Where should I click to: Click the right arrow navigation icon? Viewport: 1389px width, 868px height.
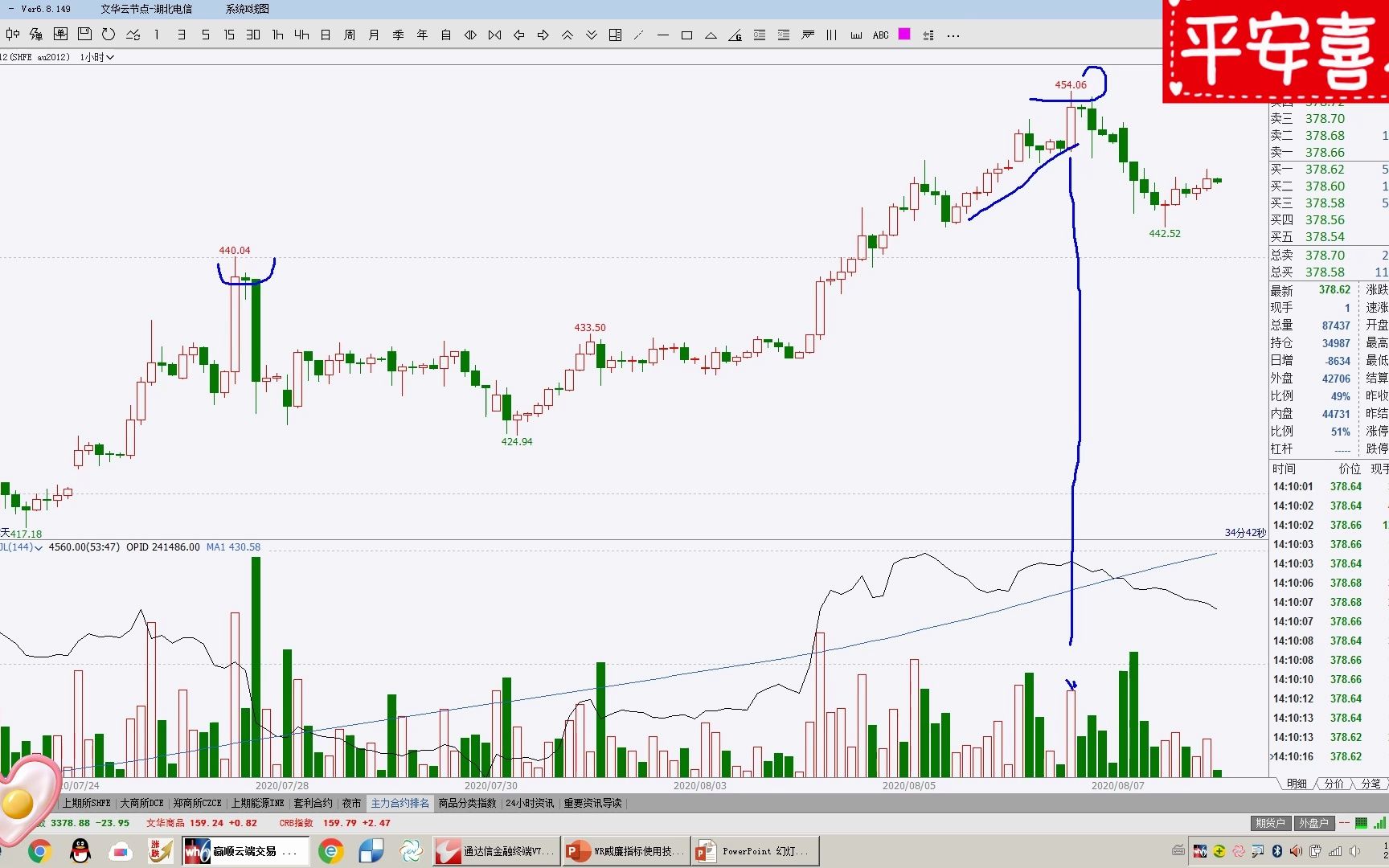tap(543, 35)
